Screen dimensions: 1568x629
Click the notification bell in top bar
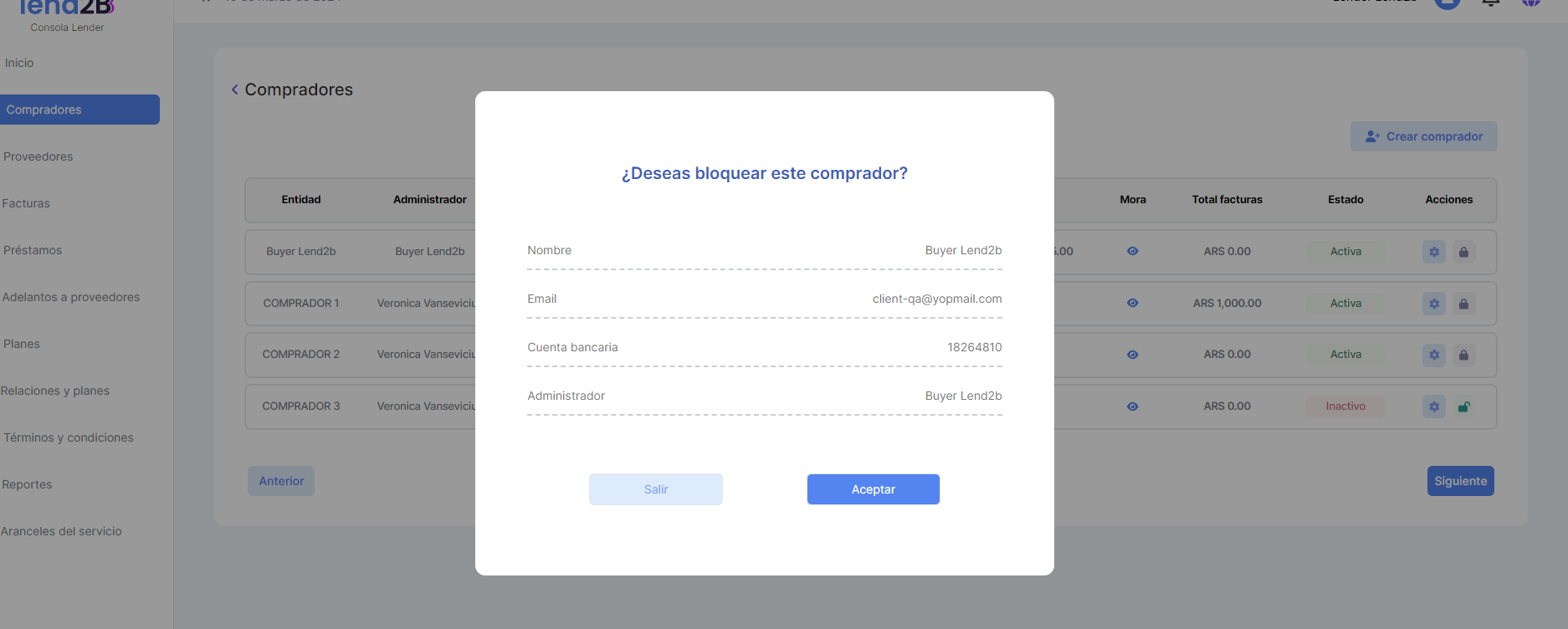(1490, 3)
